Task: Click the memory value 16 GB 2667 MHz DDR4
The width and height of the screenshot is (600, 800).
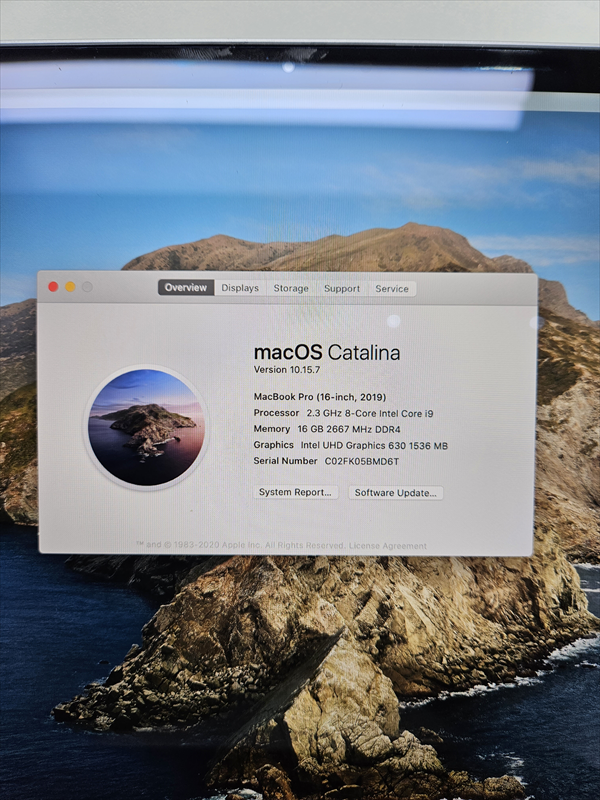Action: point(349,429)
